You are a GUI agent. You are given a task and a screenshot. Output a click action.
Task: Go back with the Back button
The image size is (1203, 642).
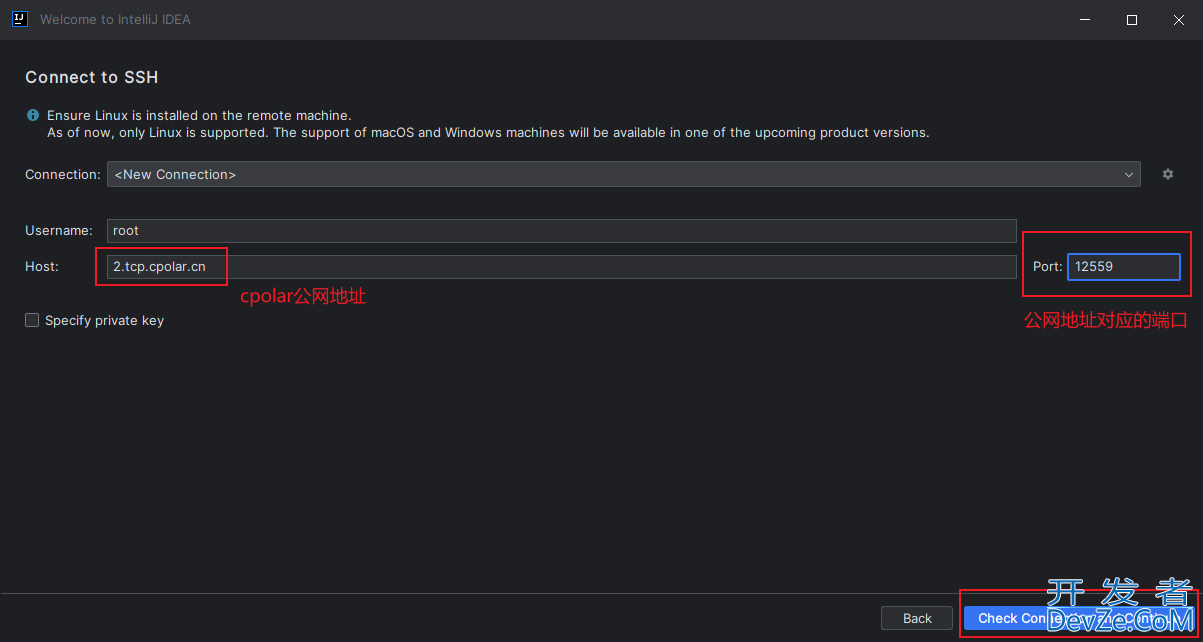917,618
